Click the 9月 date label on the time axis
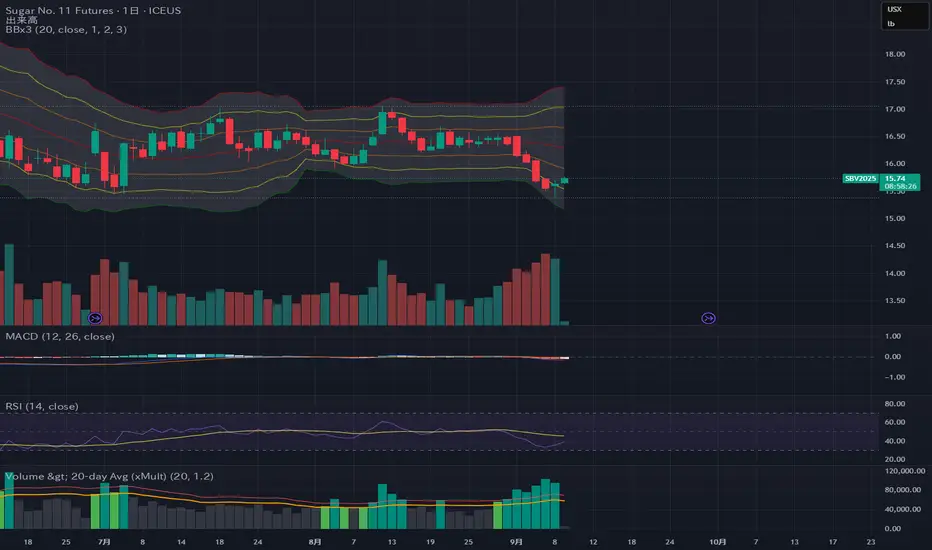Viewport: 932px width, 550px height. pyautogui.click(x=517, y=542)
